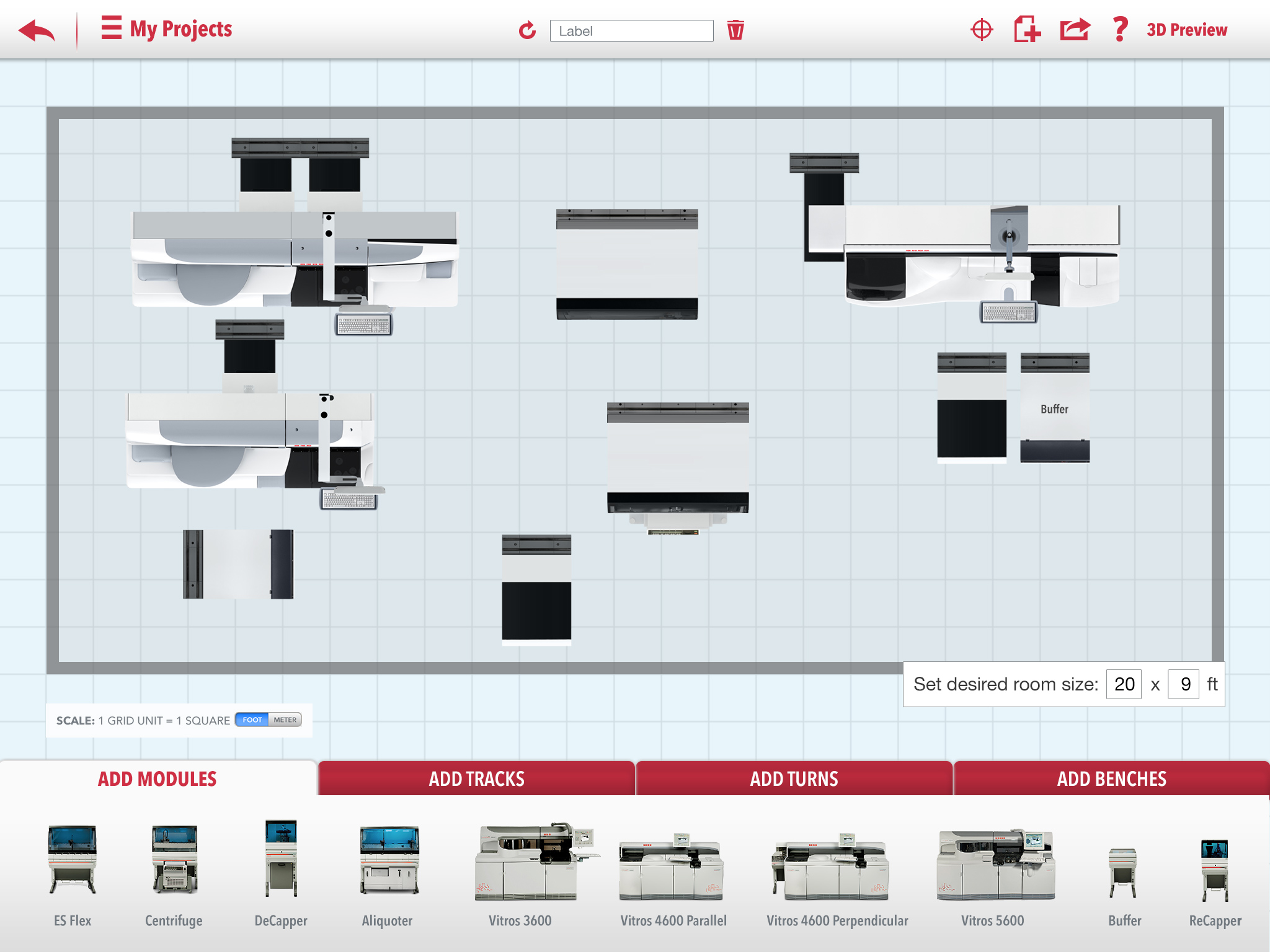The width and height of the screenshot is (1270, 952).
Task: Switch to ADD TURNS tab
Action: click(794, 778)
